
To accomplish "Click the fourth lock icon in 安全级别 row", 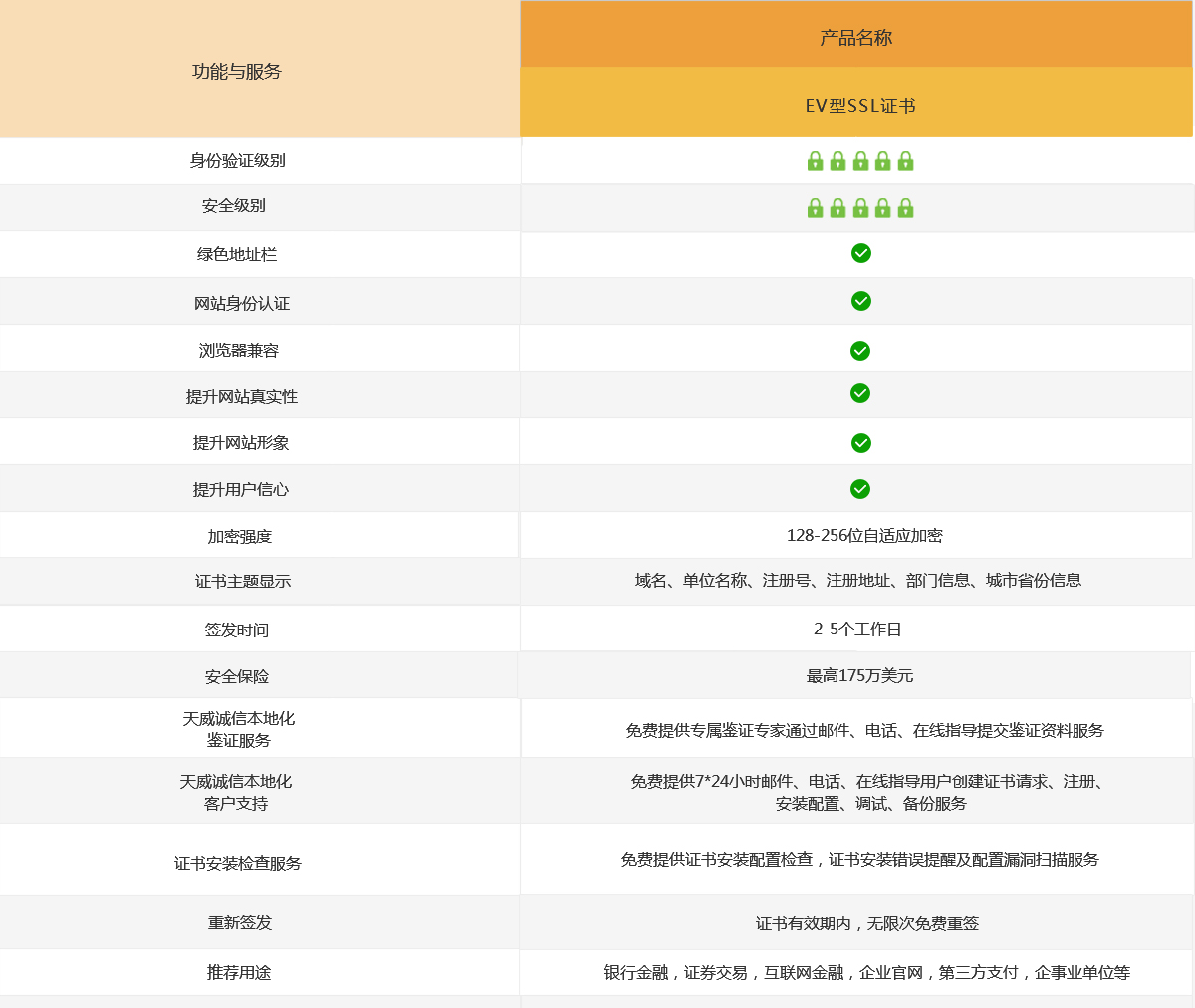I will coord(882,208).
